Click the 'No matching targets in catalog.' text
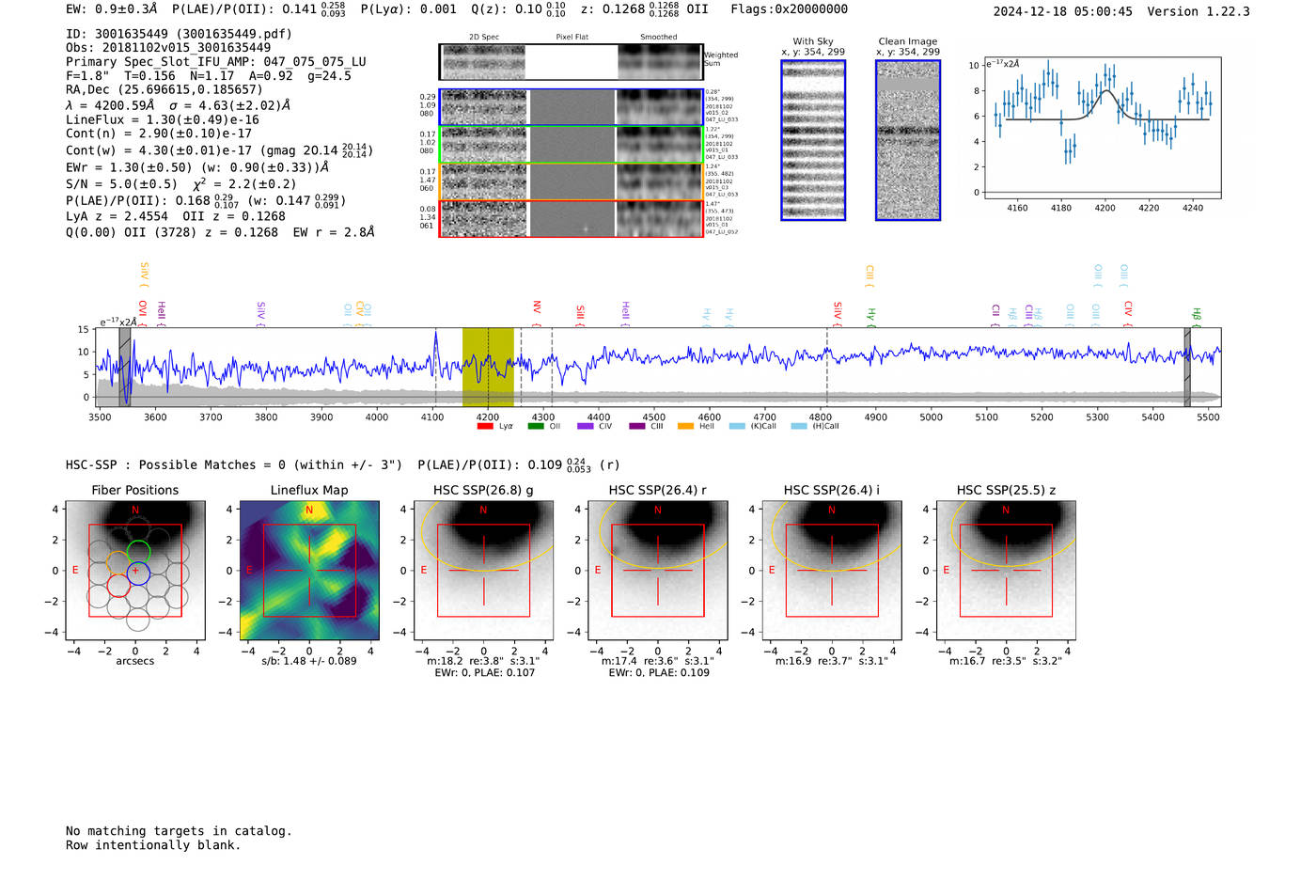The image size is (1316, 896). pos(179,831)
